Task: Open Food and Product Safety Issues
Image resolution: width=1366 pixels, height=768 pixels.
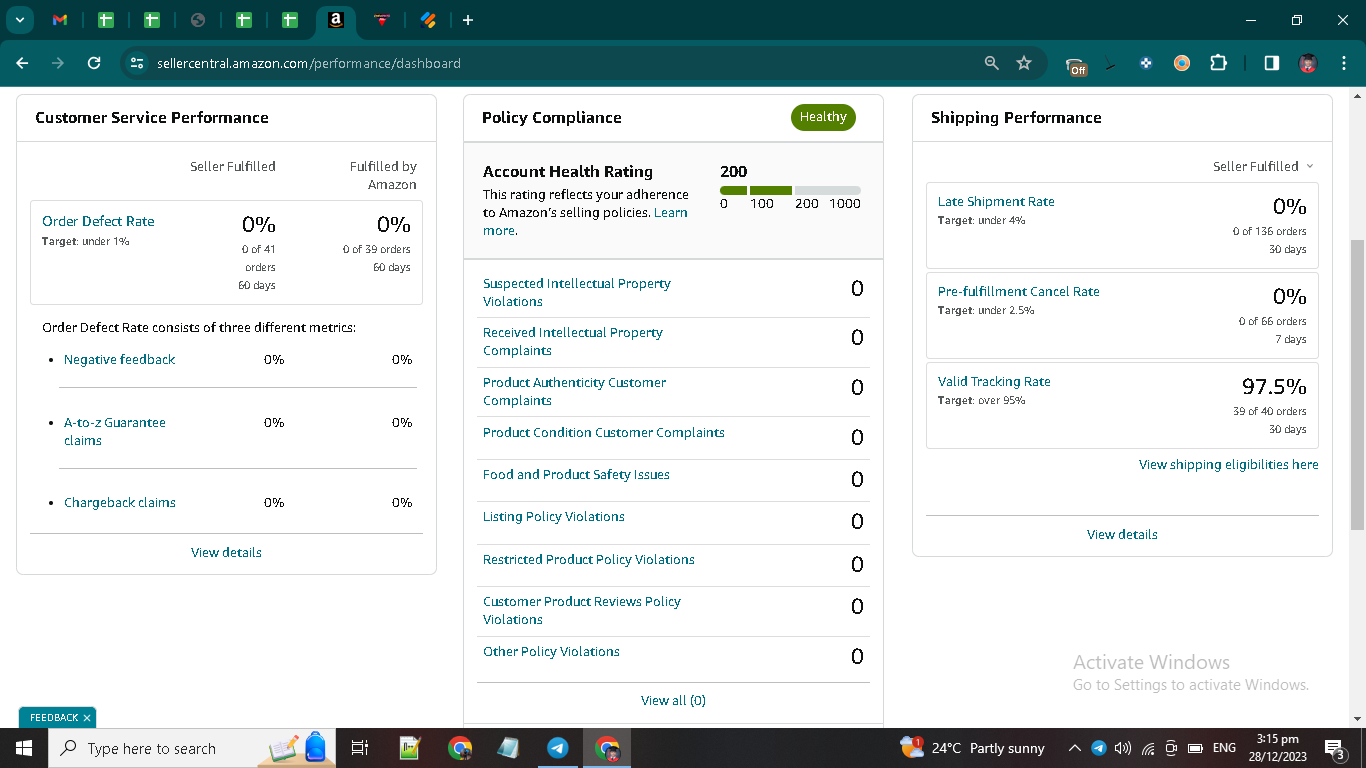Action: (576, 474)
